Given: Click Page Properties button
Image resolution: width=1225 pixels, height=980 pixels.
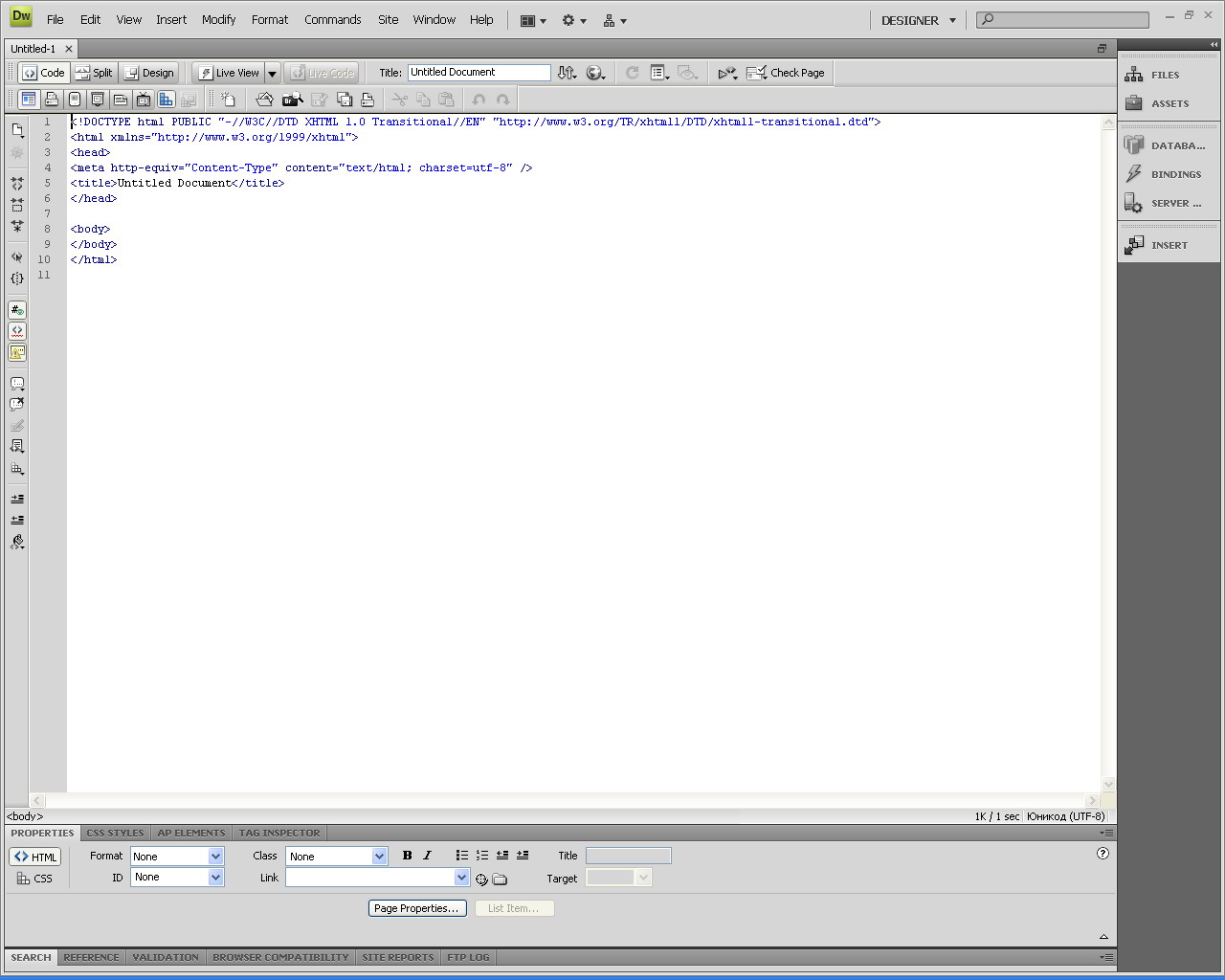Looking at the screenshot, I should coord(416,908).
